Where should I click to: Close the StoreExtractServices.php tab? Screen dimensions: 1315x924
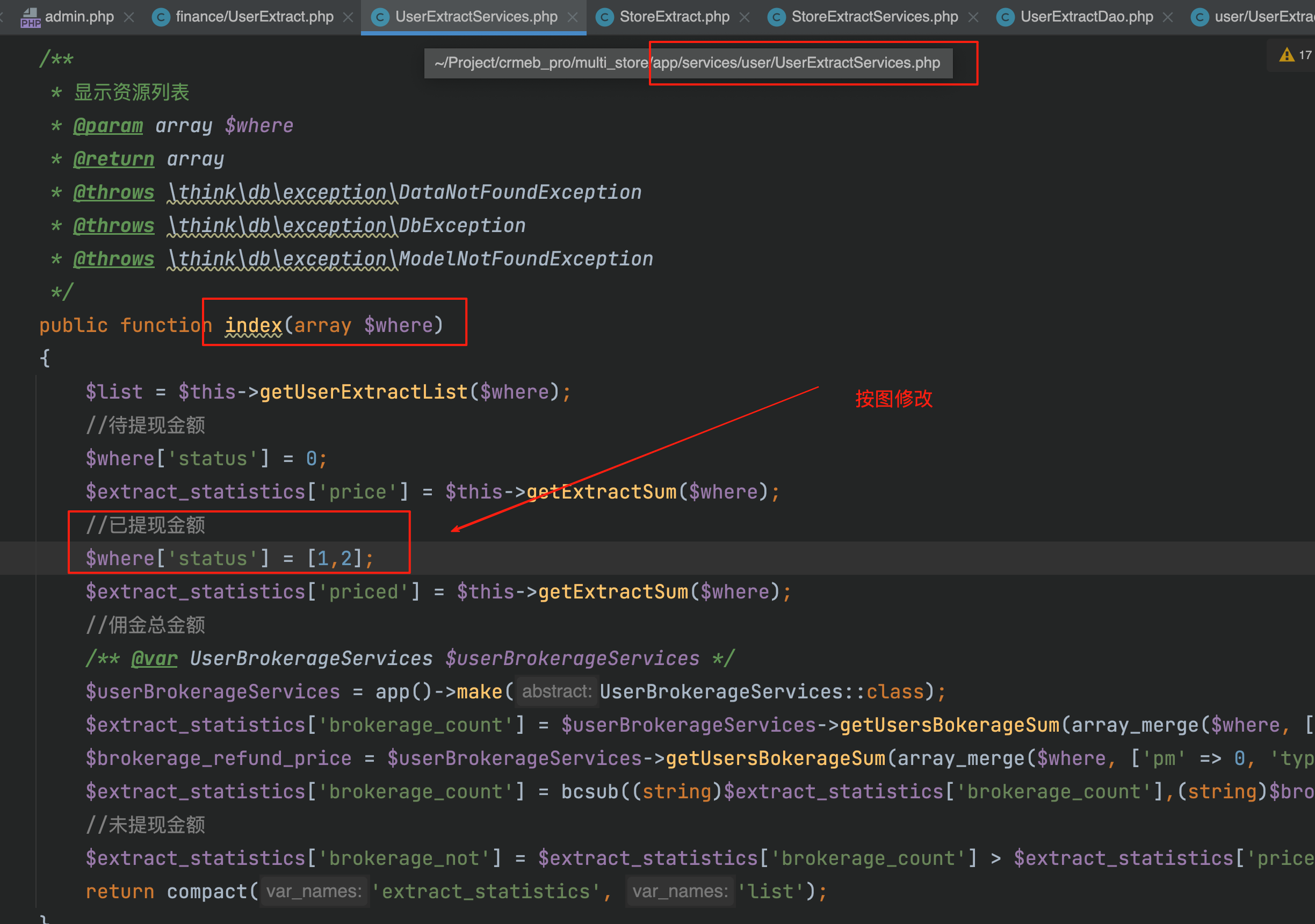point(973,17)
